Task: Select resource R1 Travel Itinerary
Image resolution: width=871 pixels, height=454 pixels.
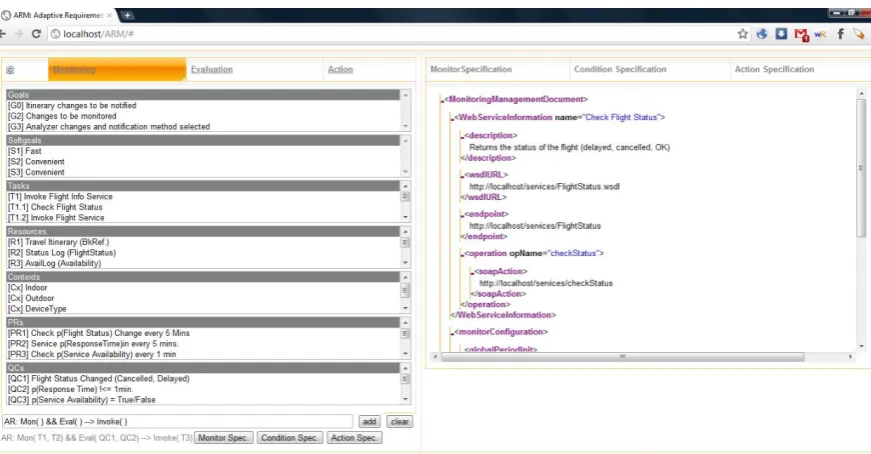Action: [203, 242]
